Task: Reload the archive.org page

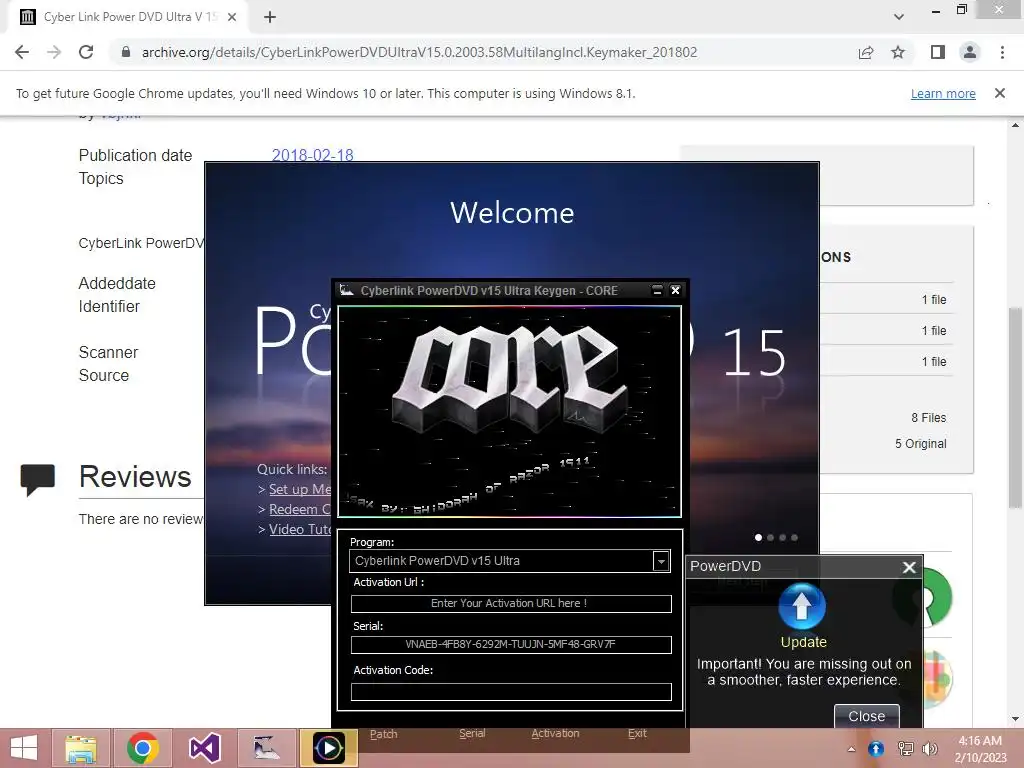Action: point(86,52)
